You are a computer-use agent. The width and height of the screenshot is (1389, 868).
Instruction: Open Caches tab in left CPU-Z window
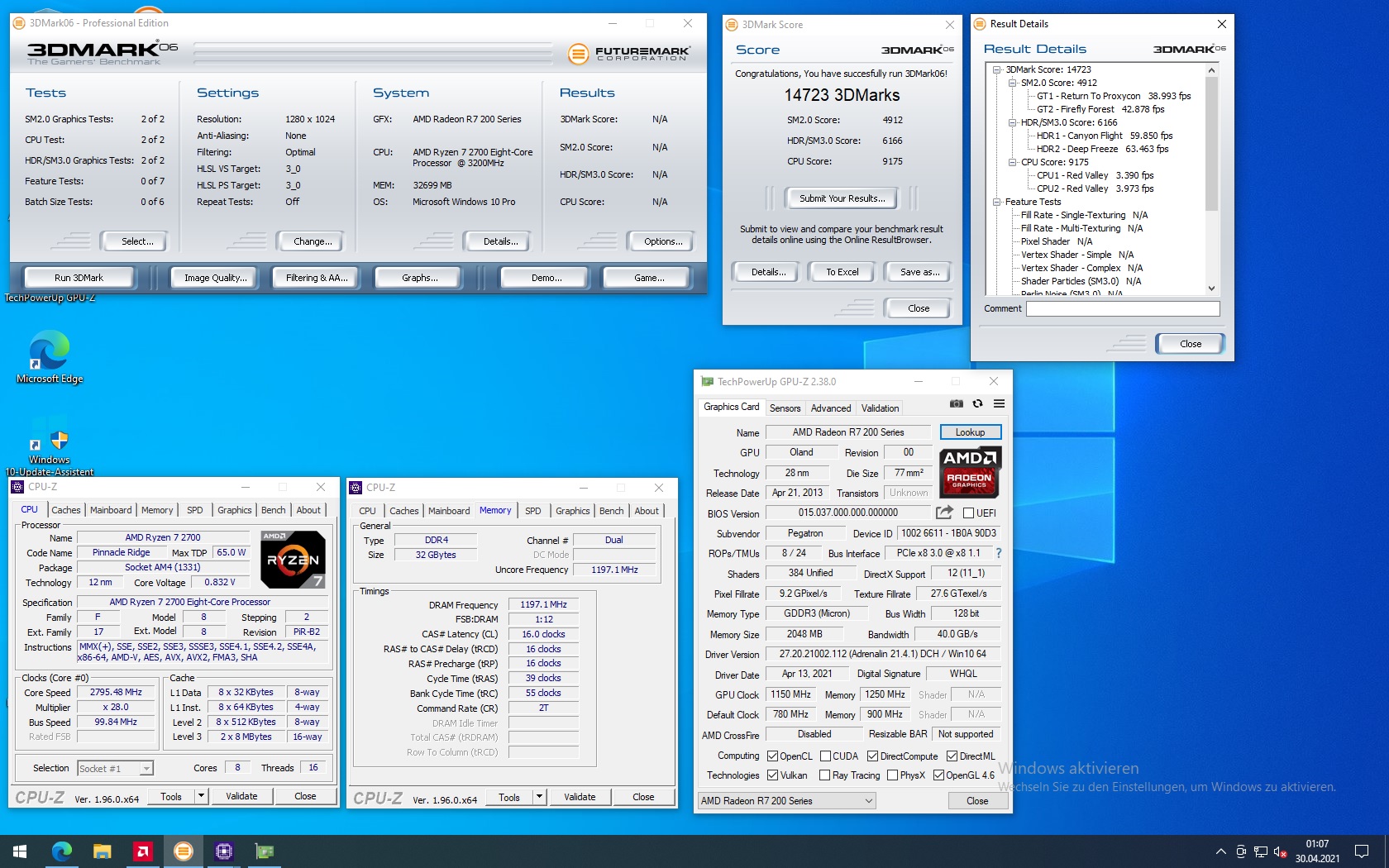[x=66, y=510]
